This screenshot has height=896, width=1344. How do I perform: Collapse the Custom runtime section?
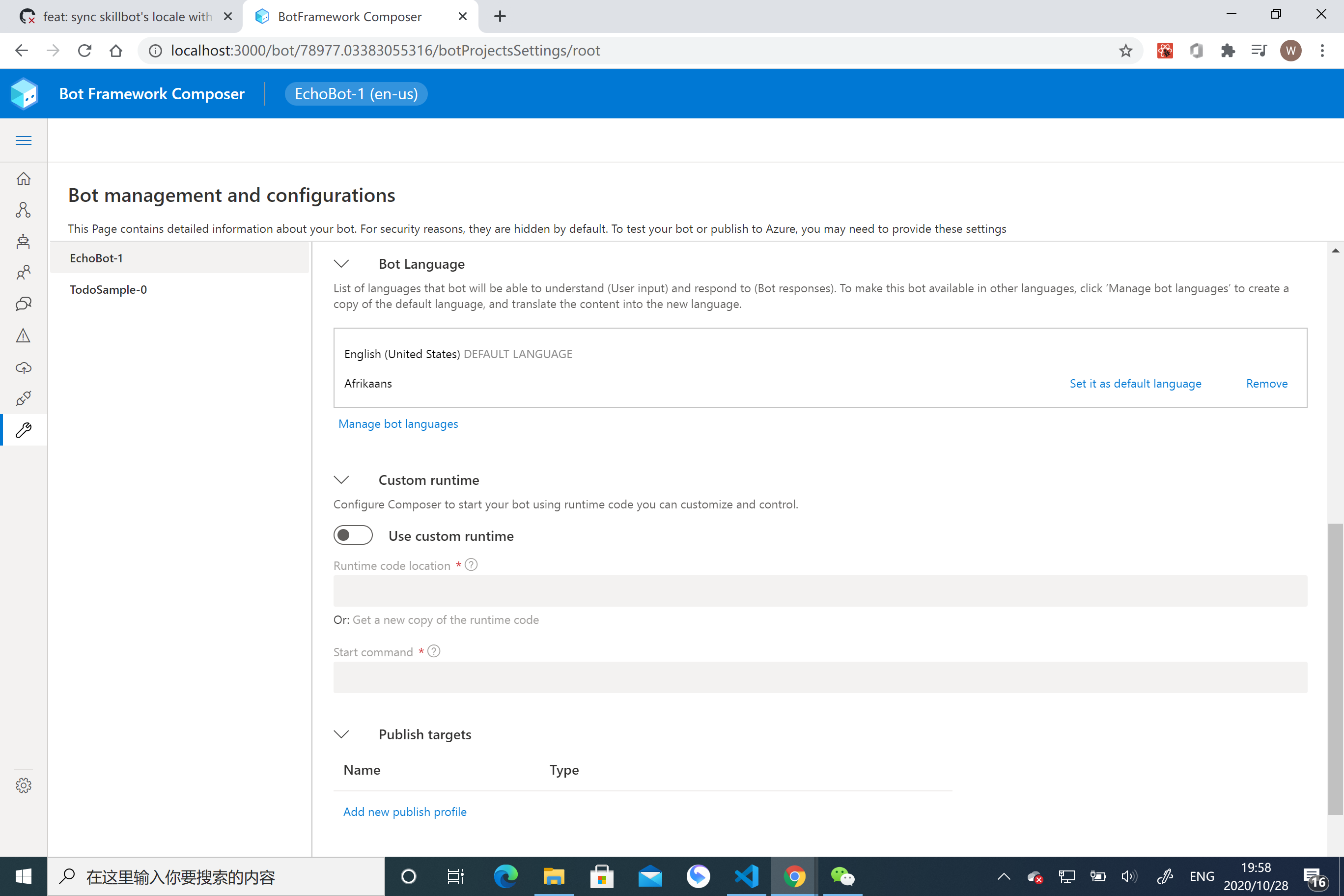pyautogui.click(x=341, y=480)
